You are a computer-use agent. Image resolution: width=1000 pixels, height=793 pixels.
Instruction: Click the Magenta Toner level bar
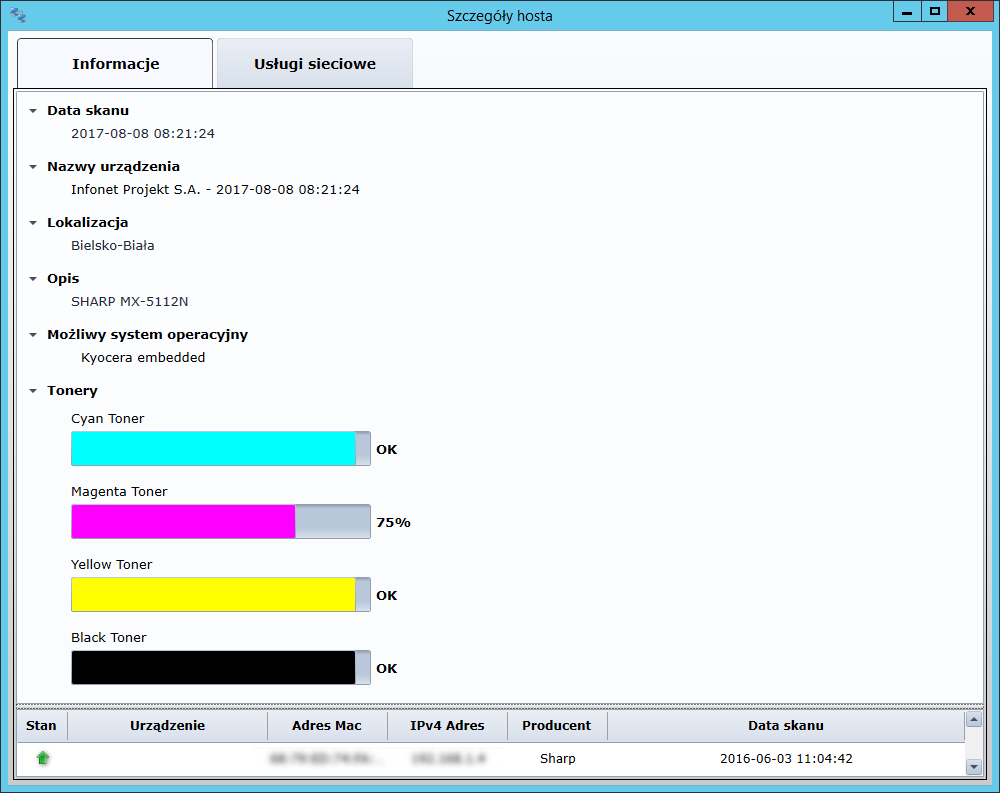coord(220,522)
